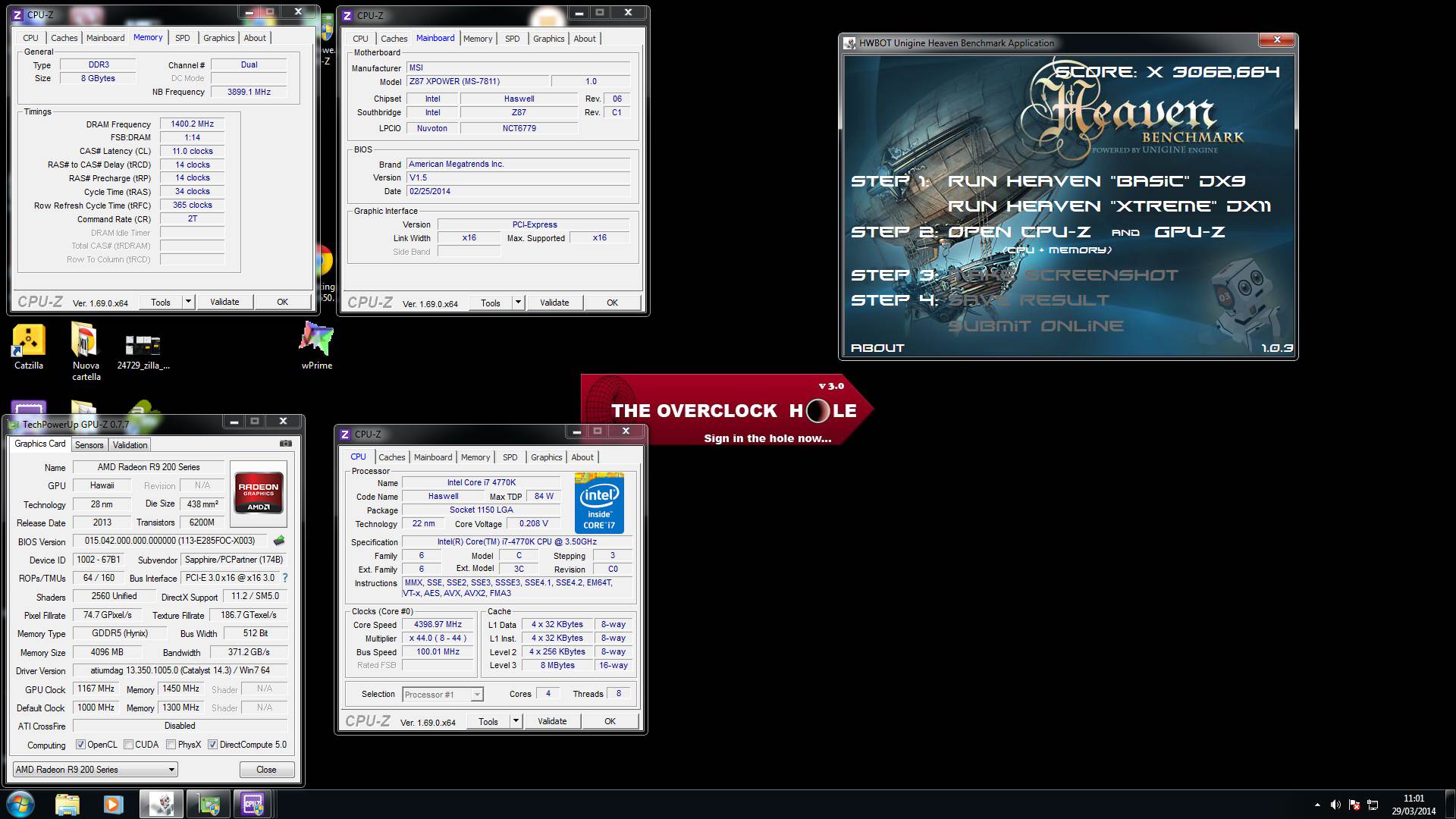Viewport: 1456px width, 819px height.
Task: Click the green BIOS save chip icon in GPU-Z
Action: pos(279,541)
